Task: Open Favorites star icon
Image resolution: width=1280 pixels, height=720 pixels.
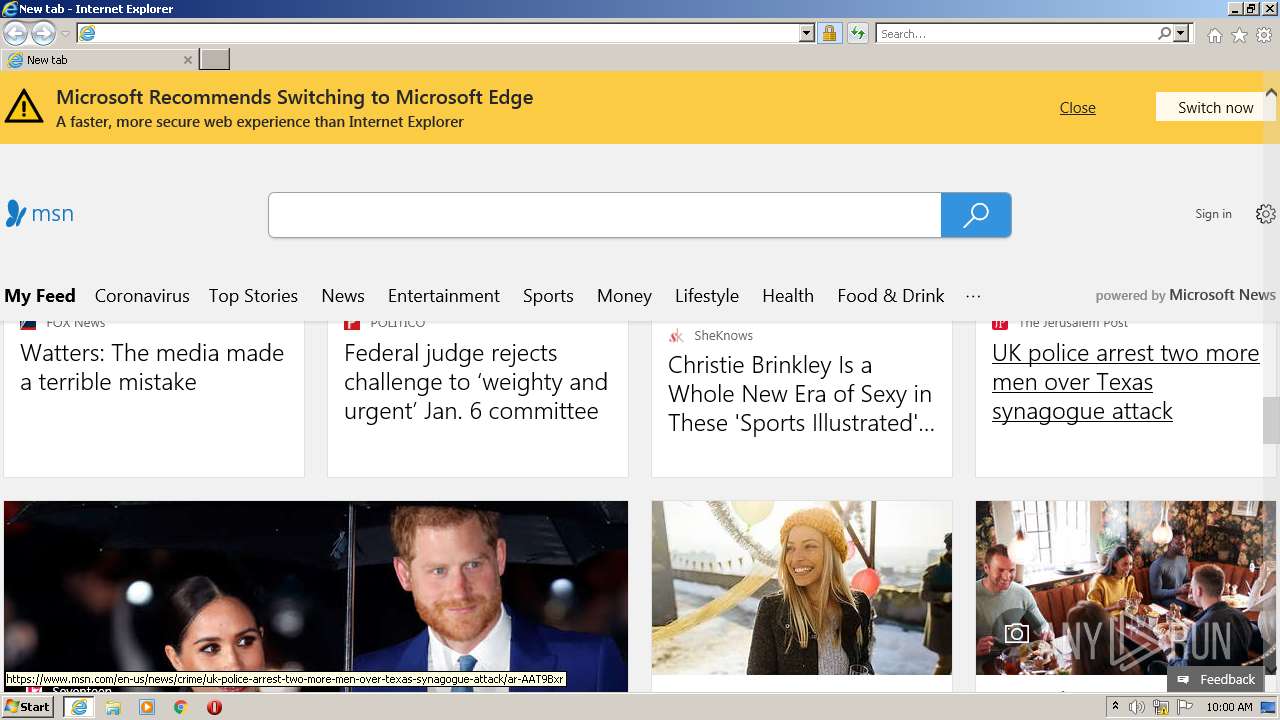Action: pyautogui.click(x=1239, y=35)
